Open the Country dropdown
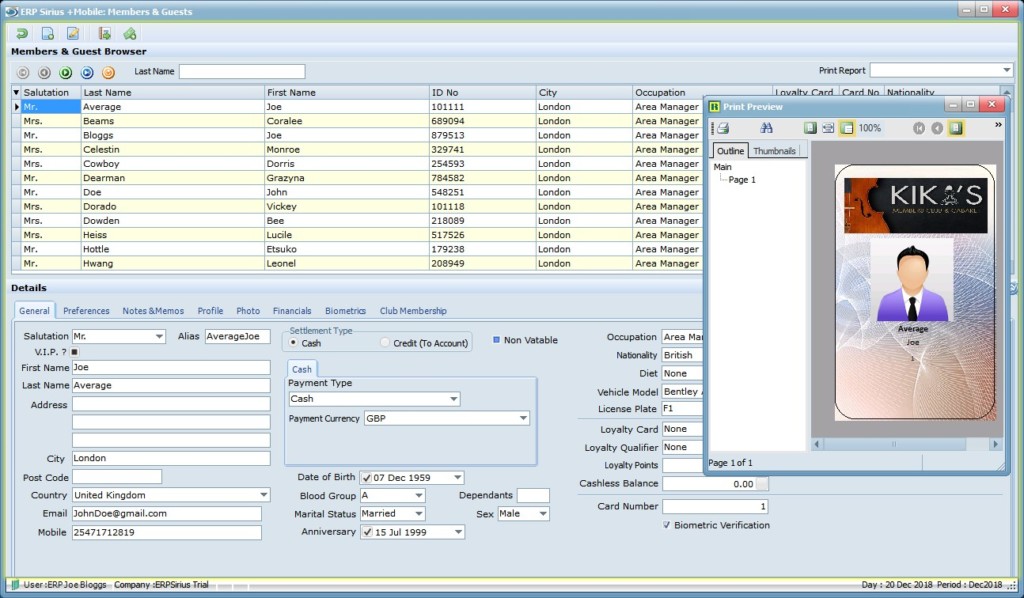This screenshot has width=1024, height=598. (263, 495)
